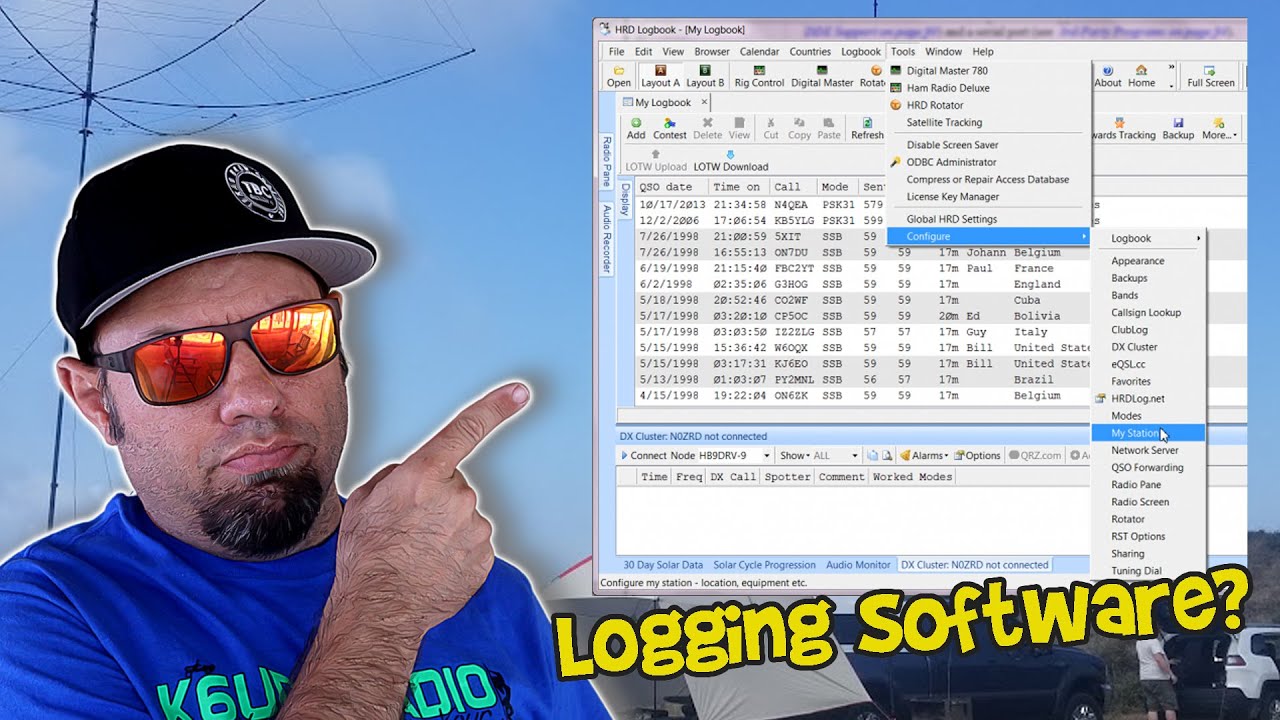This screenshot has width=1280, height=720.
Task: Click the QRZ.com button in DX Cluster bar
Action: point(1035,455)
